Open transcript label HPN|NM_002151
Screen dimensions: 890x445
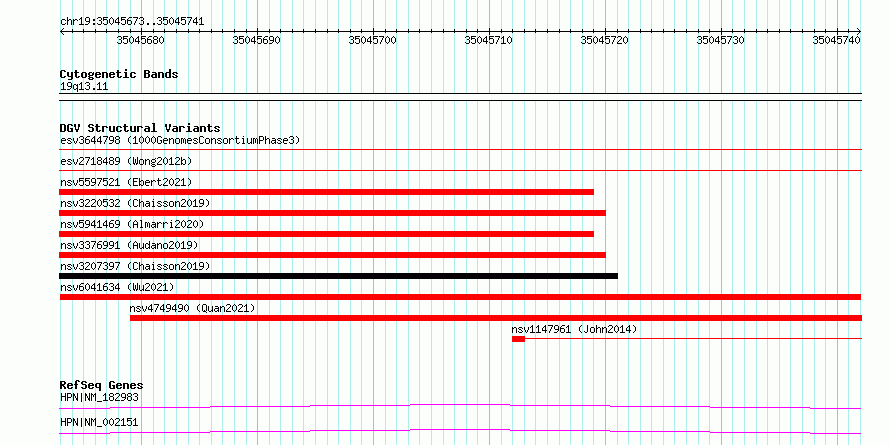click(x=99, y=423)
